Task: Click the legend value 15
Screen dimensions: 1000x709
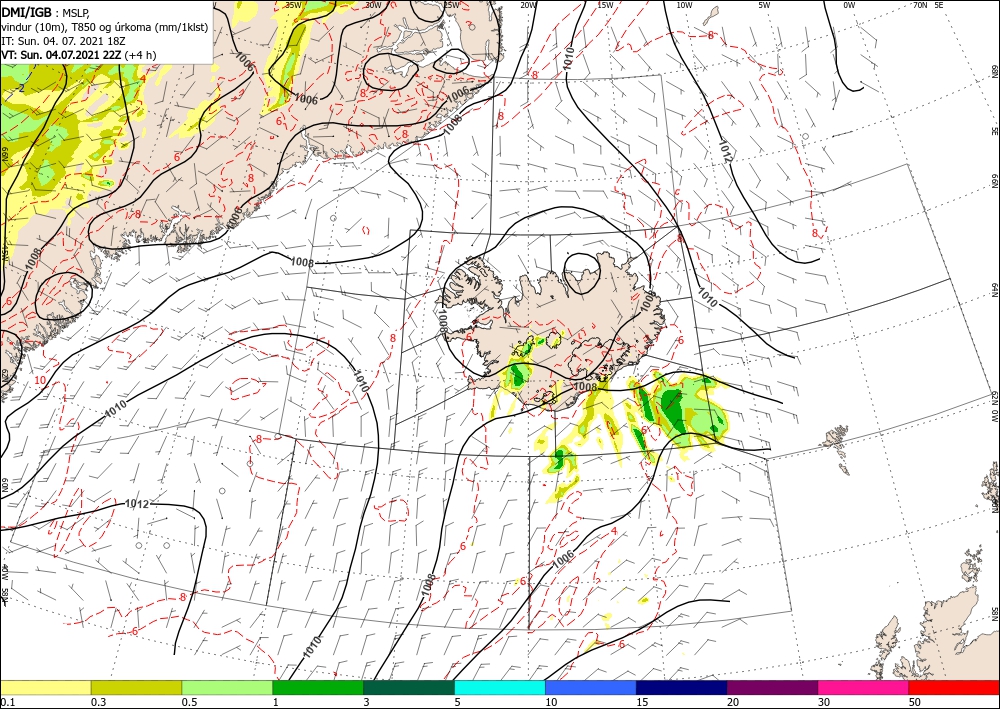Action: (x=642, y=702)
